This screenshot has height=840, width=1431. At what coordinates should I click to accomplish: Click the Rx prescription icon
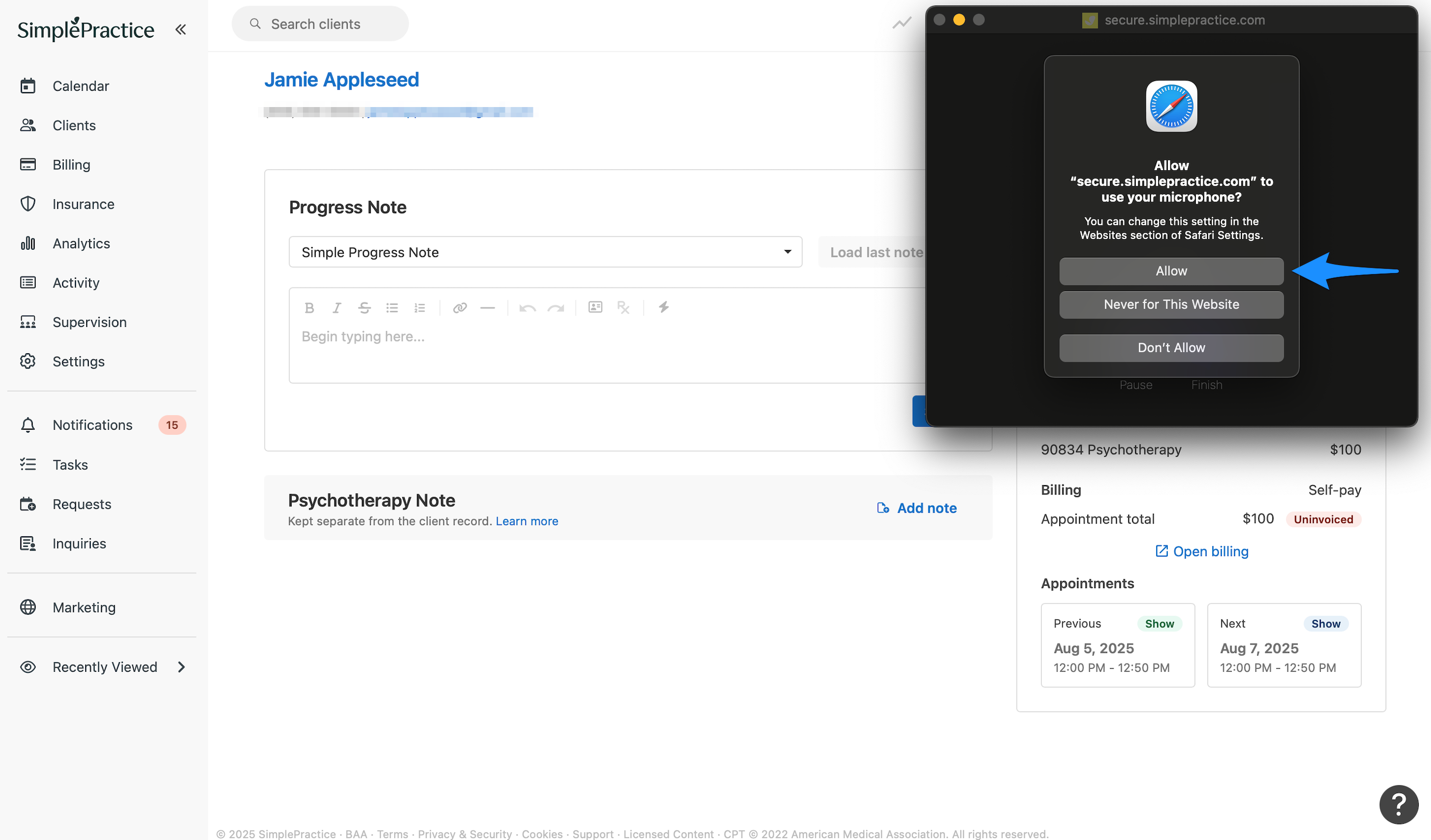pos(624,308)
